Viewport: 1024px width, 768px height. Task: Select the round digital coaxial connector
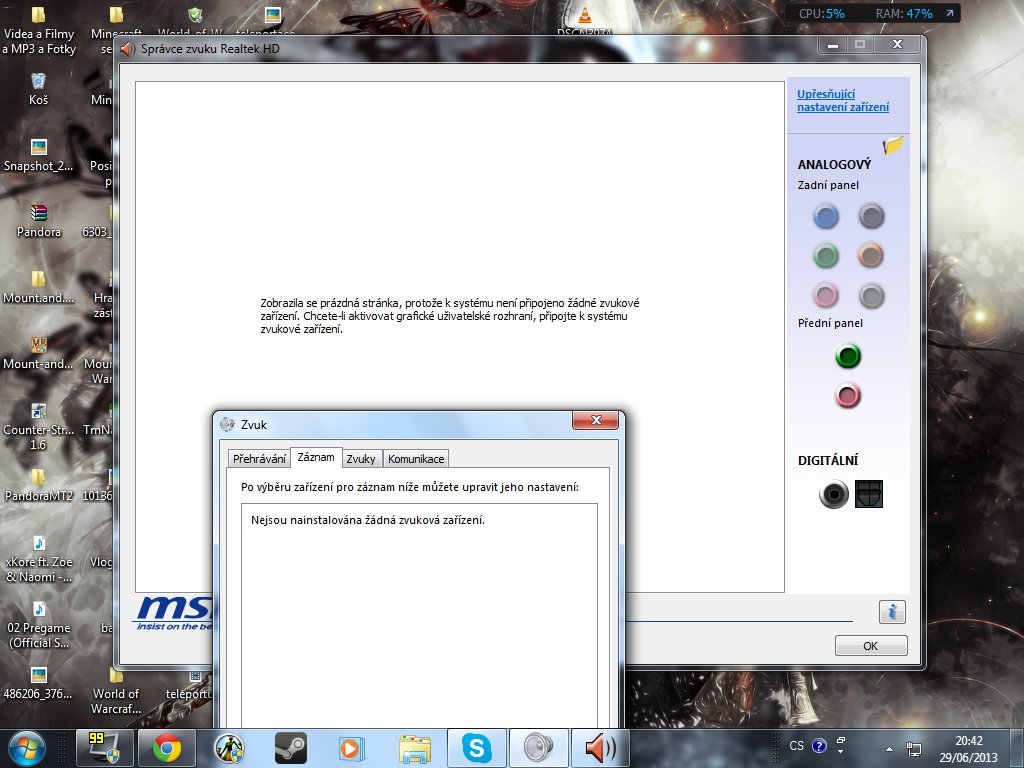833,494
